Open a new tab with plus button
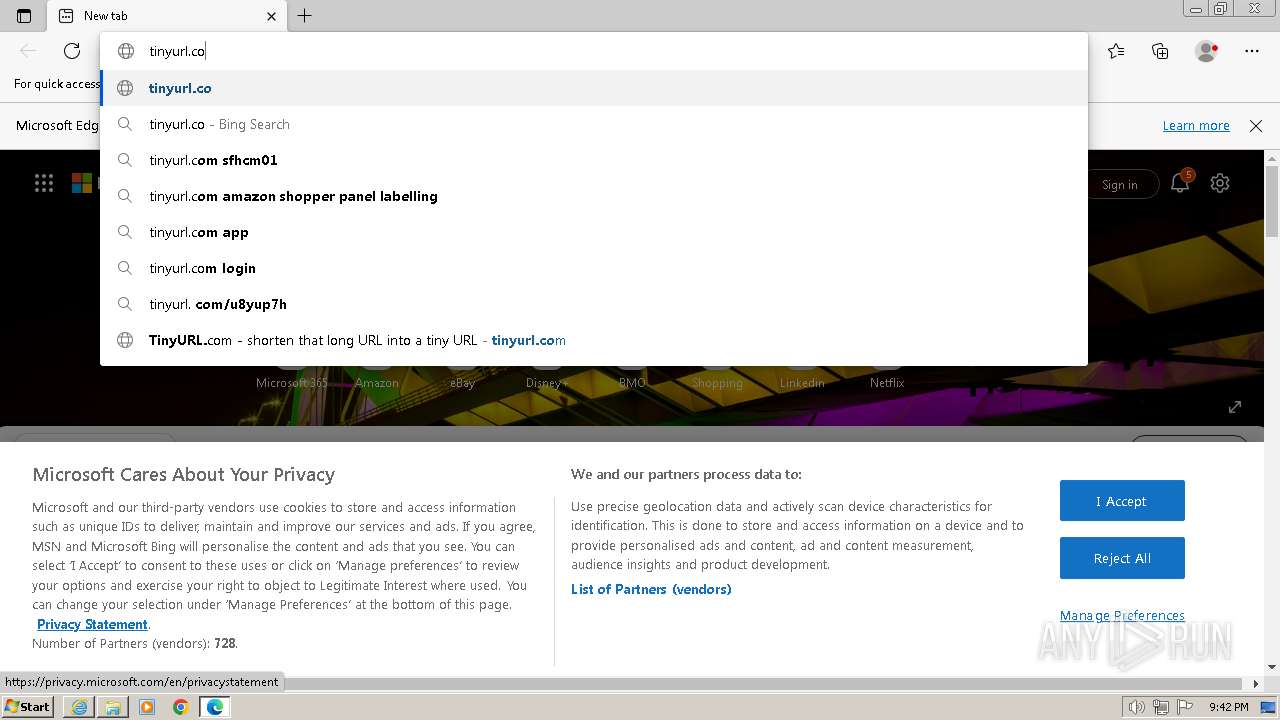 point(305,16)
